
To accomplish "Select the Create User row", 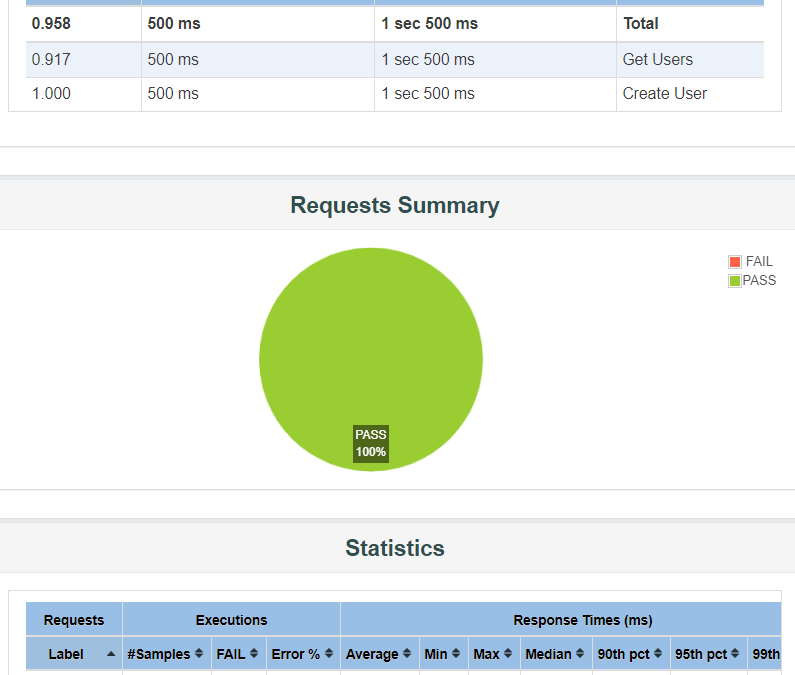I will tap(664, 94).
